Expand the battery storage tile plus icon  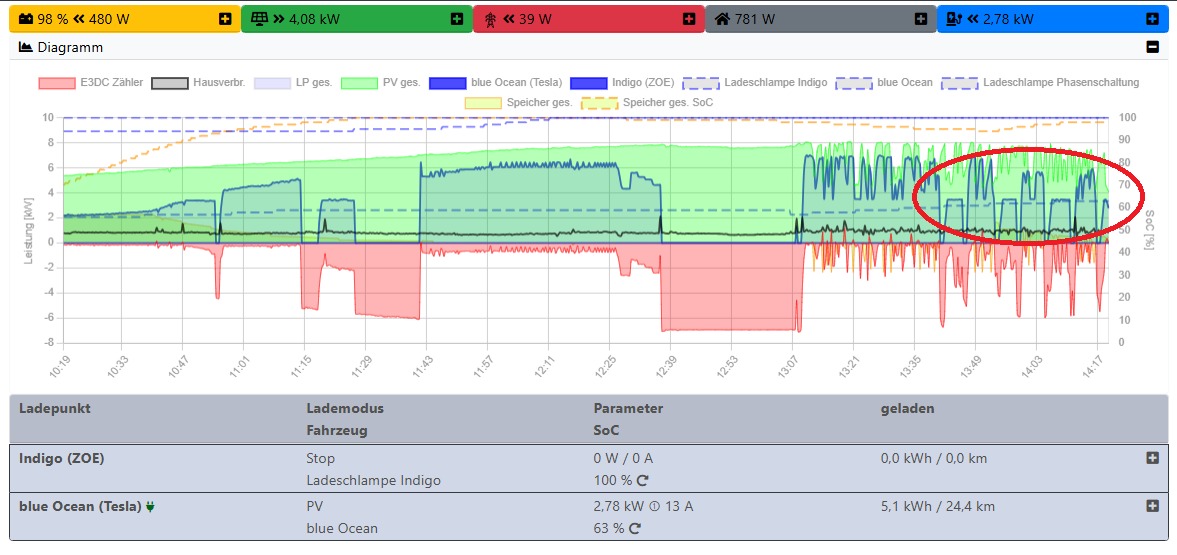(225, 19)
